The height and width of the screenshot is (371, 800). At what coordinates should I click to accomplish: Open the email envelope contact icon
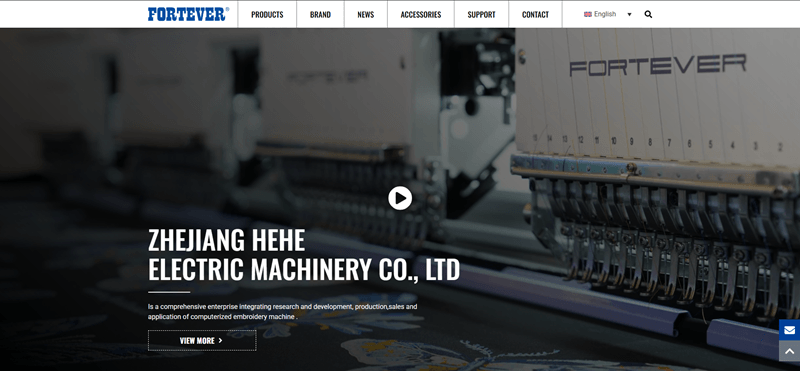[x=789, y=330]
